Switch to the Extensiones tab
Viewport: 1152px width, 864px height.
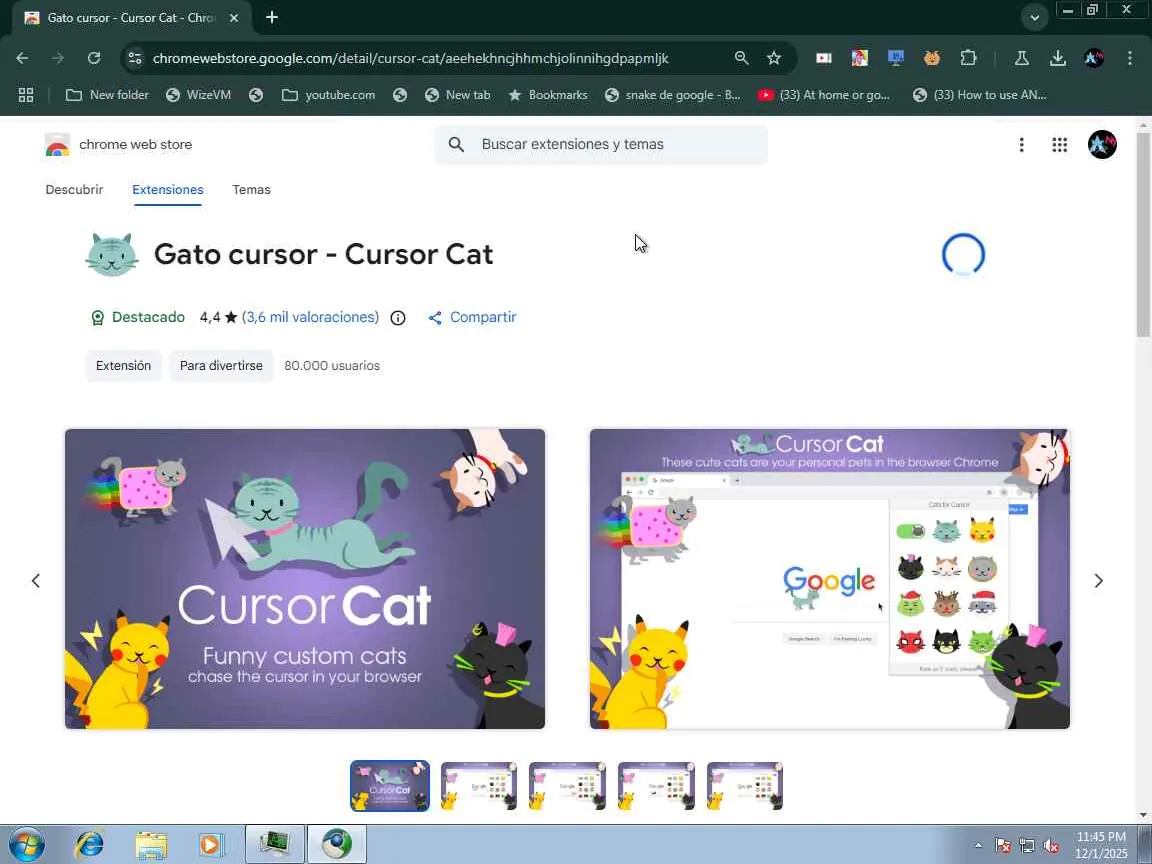point(168,190)
